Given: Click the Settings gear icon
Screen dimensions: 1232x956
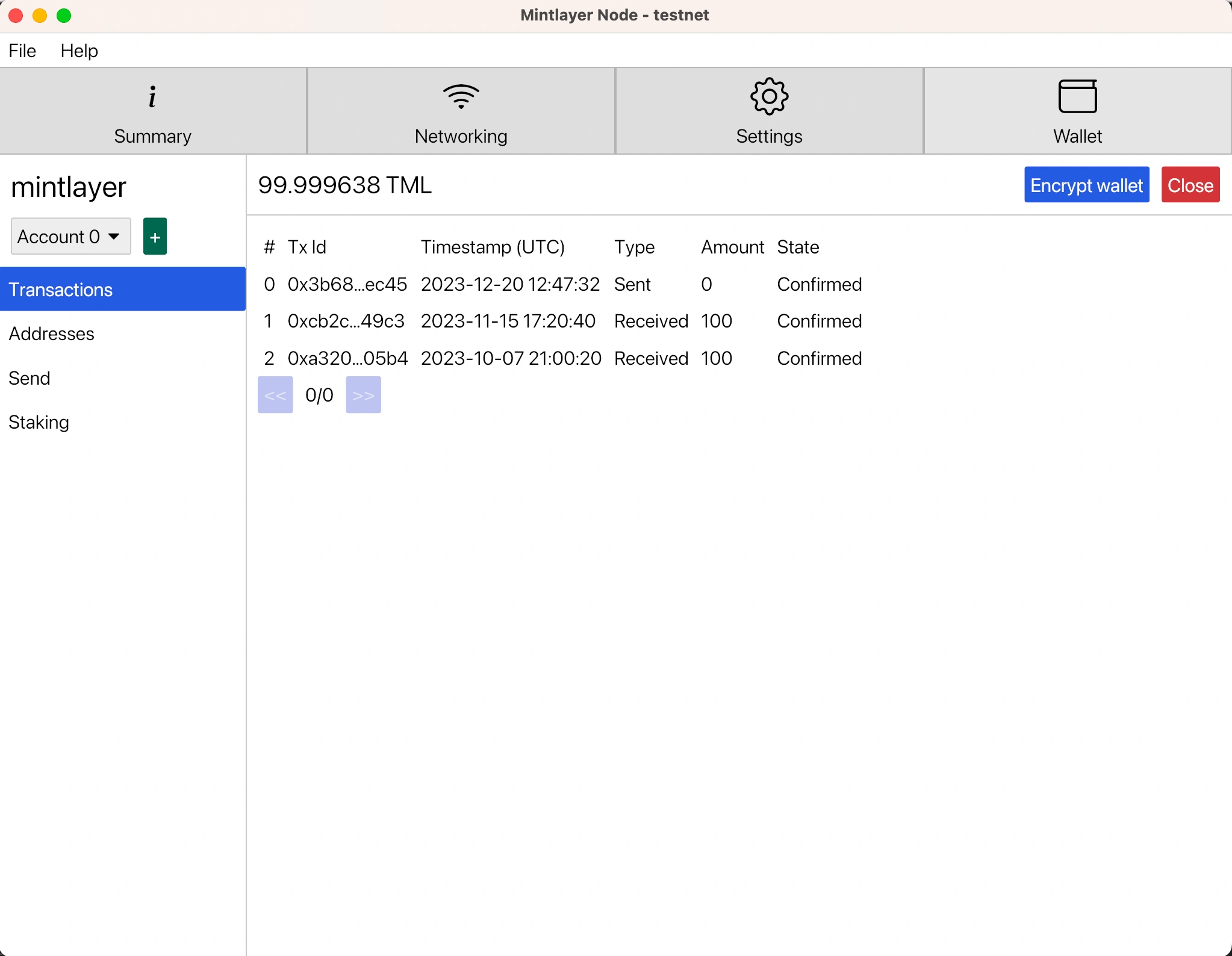Looking at the screenshot, I should pos(769,96).
